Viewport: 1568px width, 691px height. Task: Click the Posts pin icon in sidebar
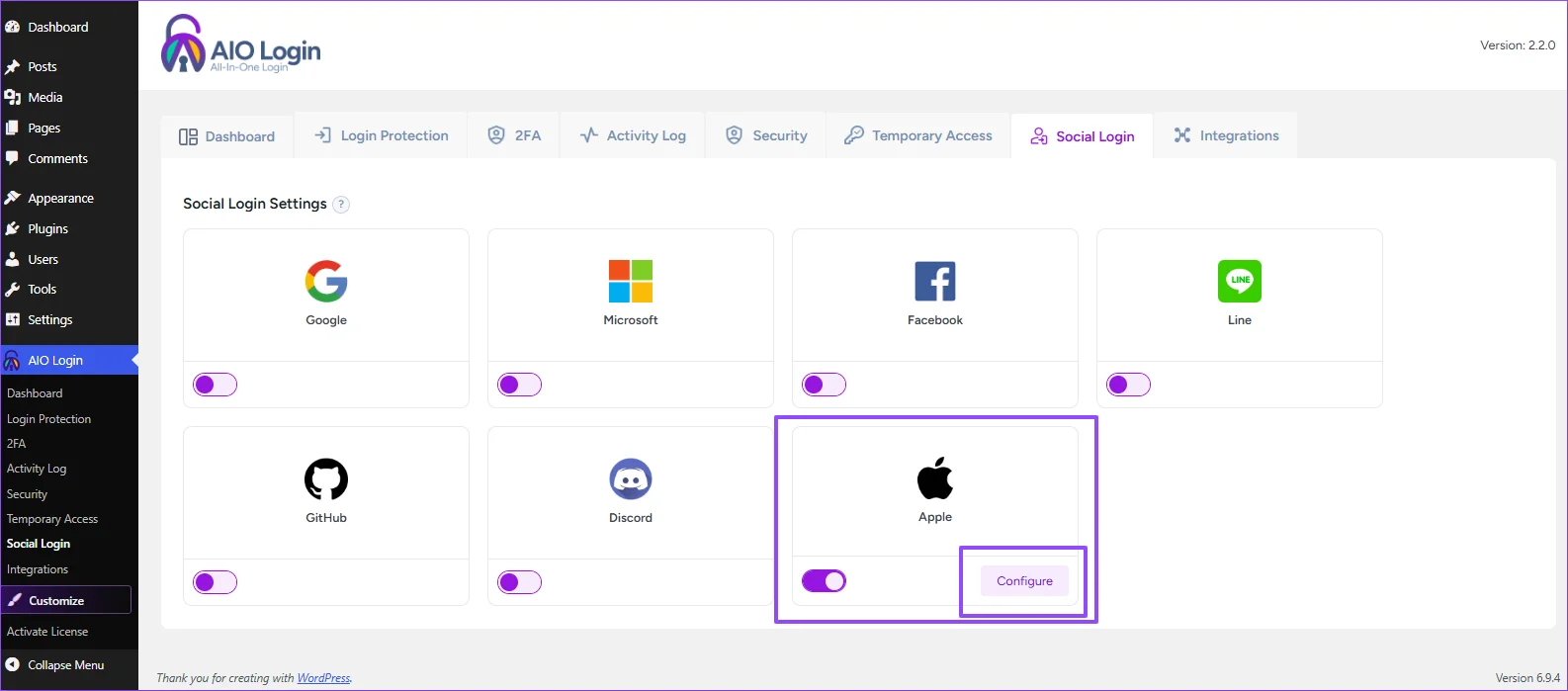pyautogui.click(x=13, y=67)
